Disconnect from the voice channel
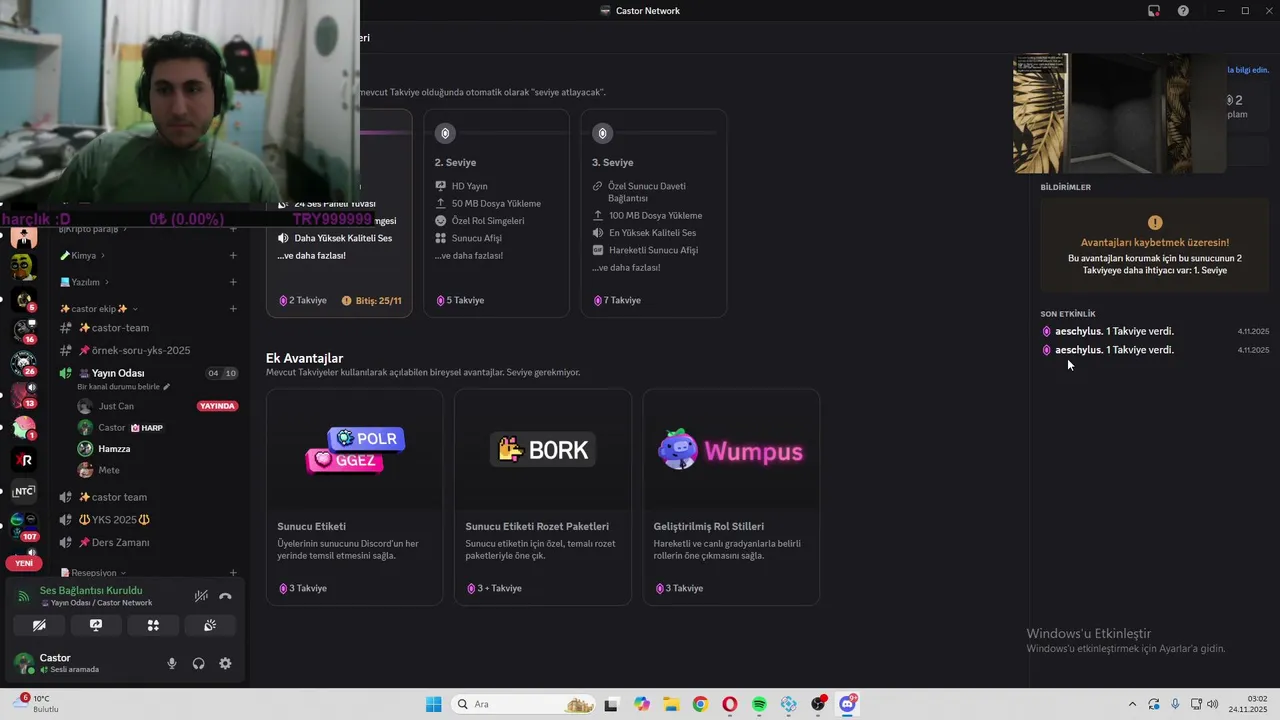 pyautogui.click(x=225, y=596)
